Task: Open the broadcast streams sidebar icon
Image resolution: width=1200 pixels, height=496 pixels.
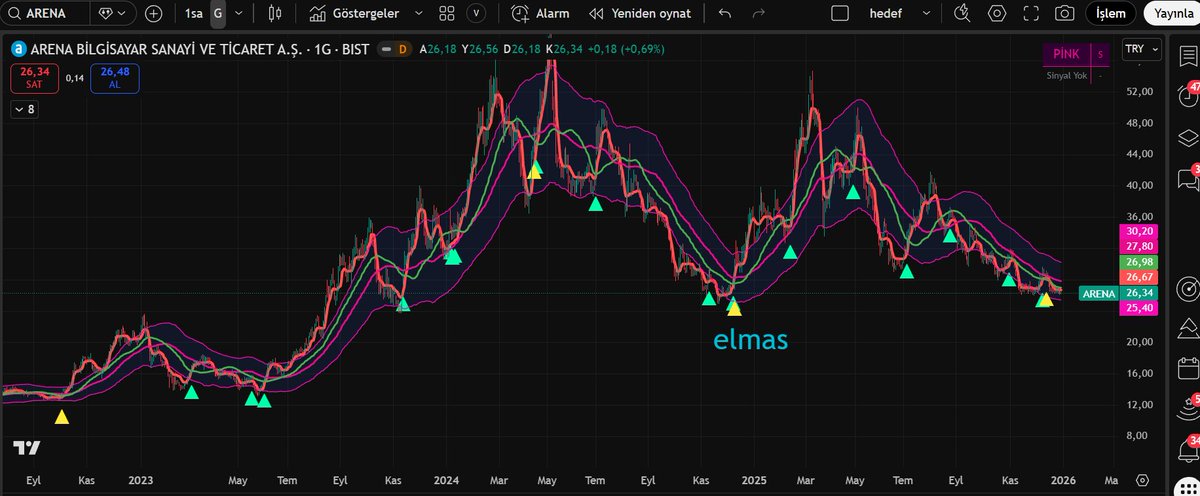Action: 1188,407
